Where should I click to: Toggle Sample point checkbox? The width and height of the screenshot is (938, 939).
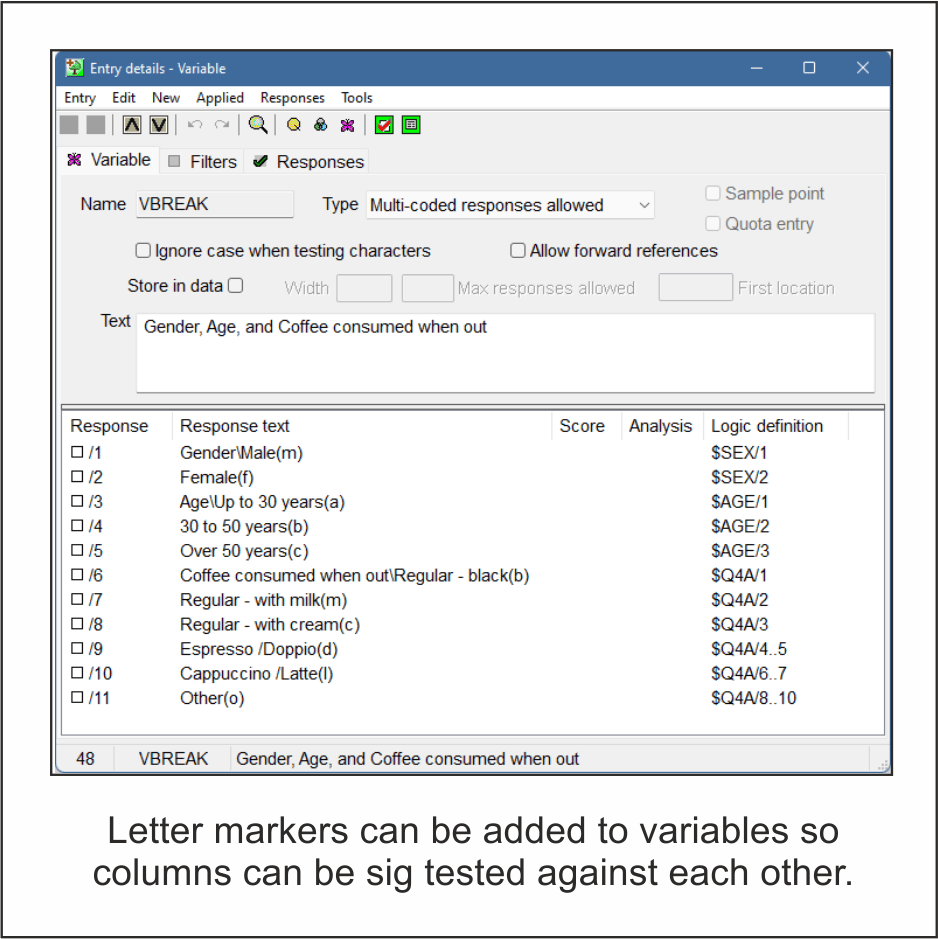tap(713, 193)
